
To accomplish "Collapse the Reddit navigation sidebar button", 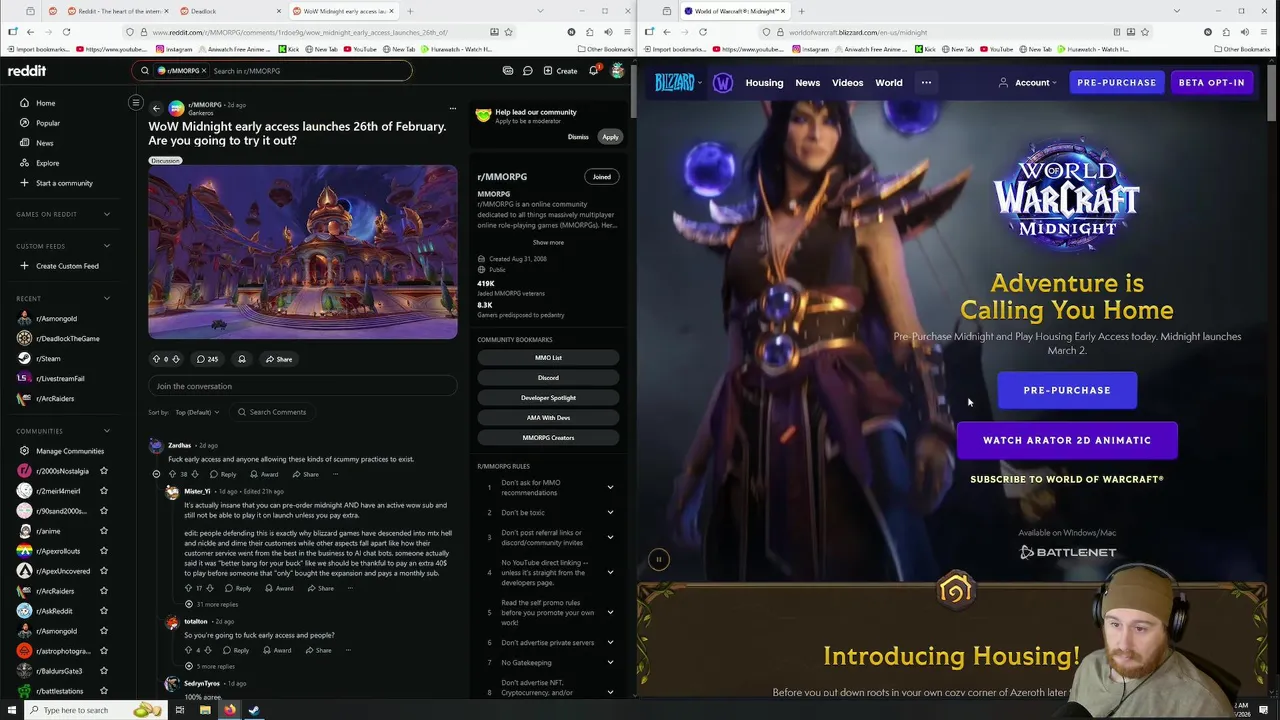I will (136, 102).
